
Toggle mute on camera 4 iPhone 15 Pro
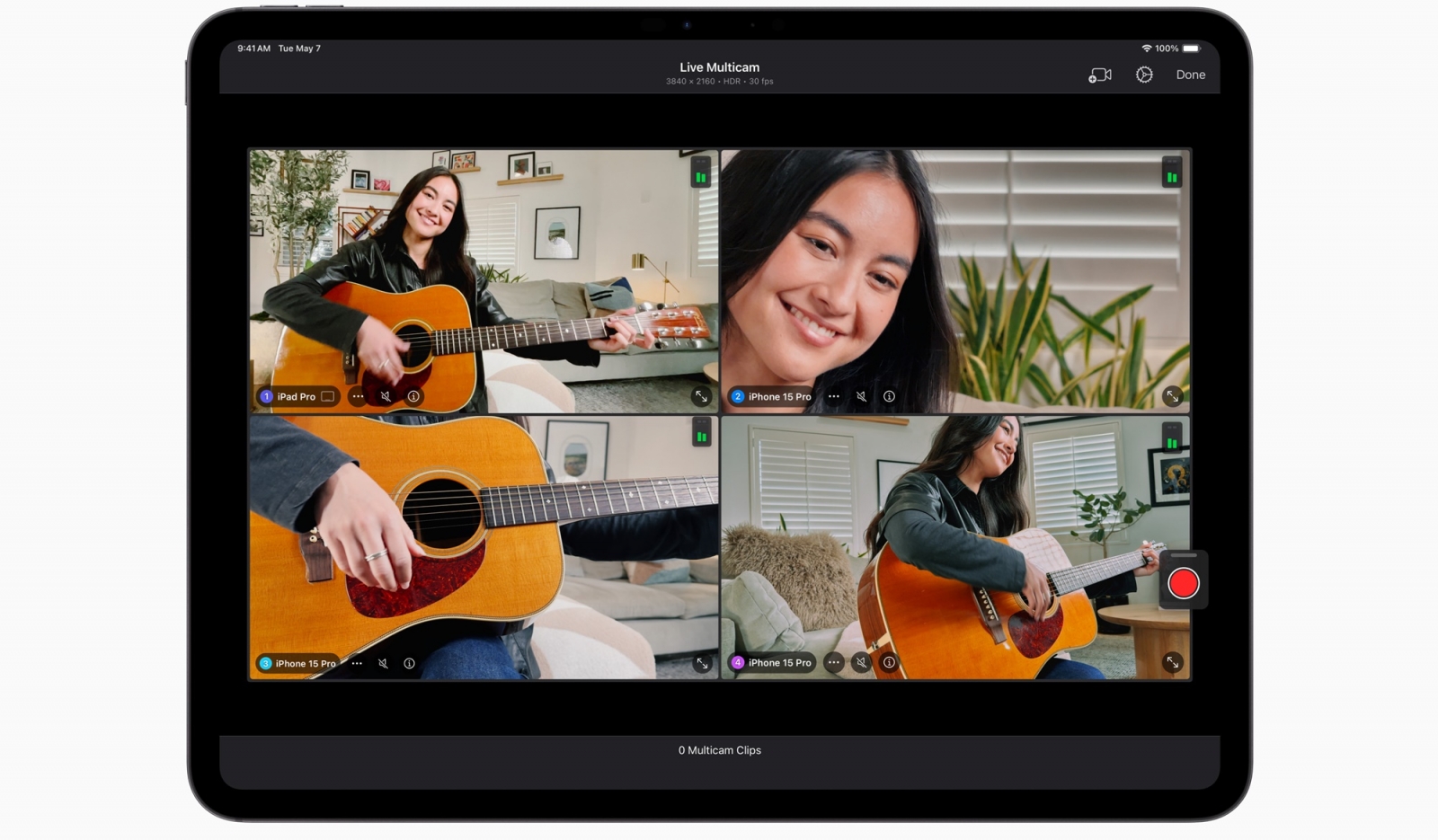(x=861, y=662)
